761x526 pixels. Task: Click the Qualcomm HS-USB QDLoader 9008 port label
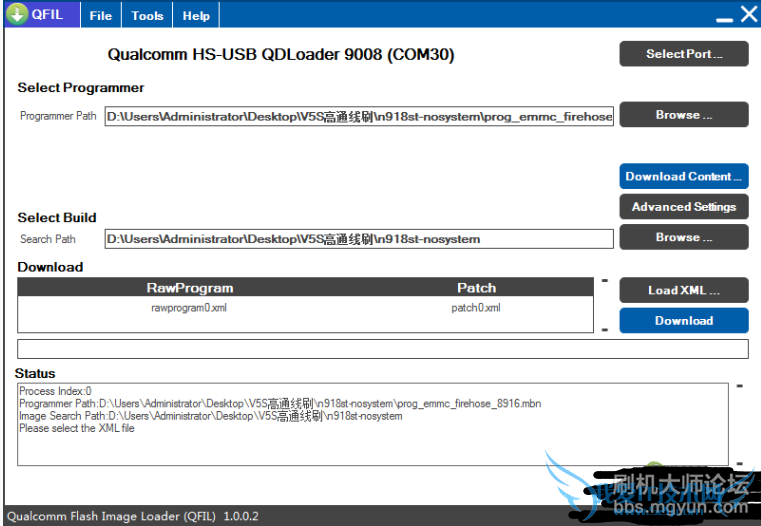pos(281,54)
